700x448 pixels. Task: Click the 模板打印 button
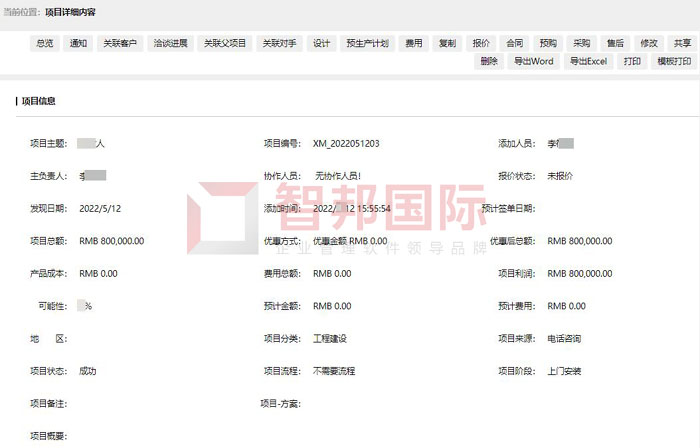pos(673,61)
